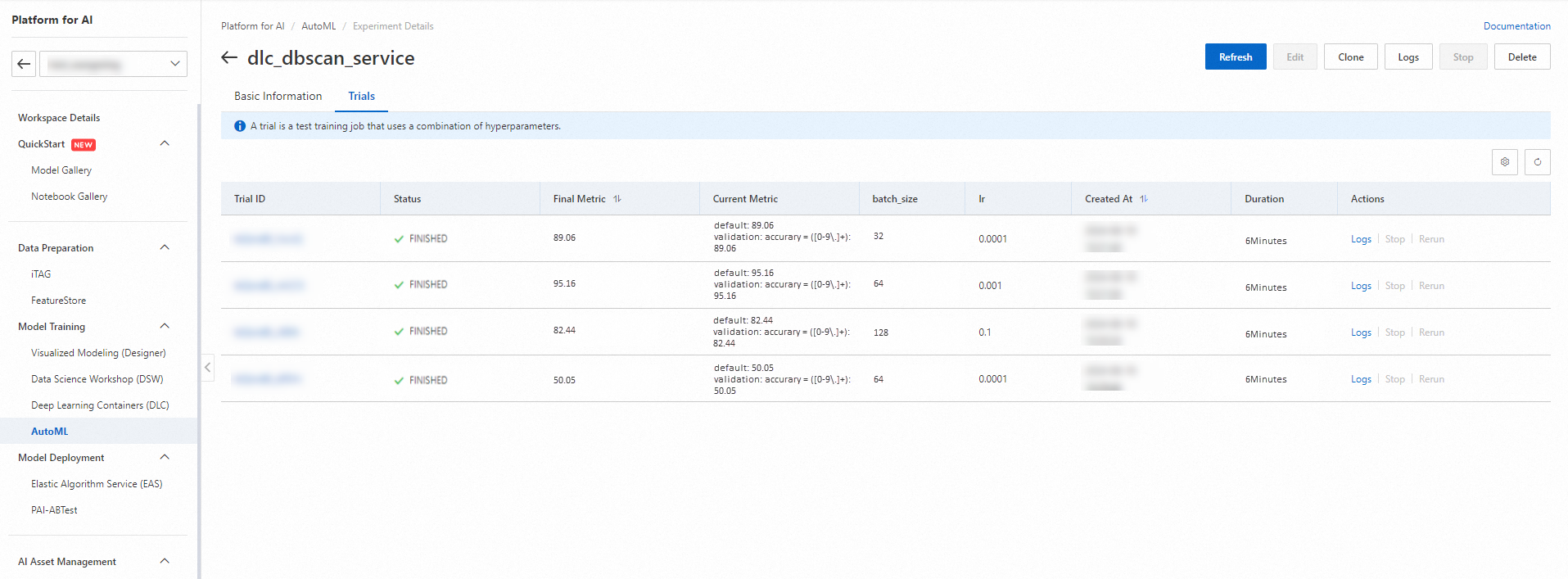Open Workspace Details in the sidebar
Image resolution: width=1568 pixels, height=579 pixels.
[x=59, y=118]
